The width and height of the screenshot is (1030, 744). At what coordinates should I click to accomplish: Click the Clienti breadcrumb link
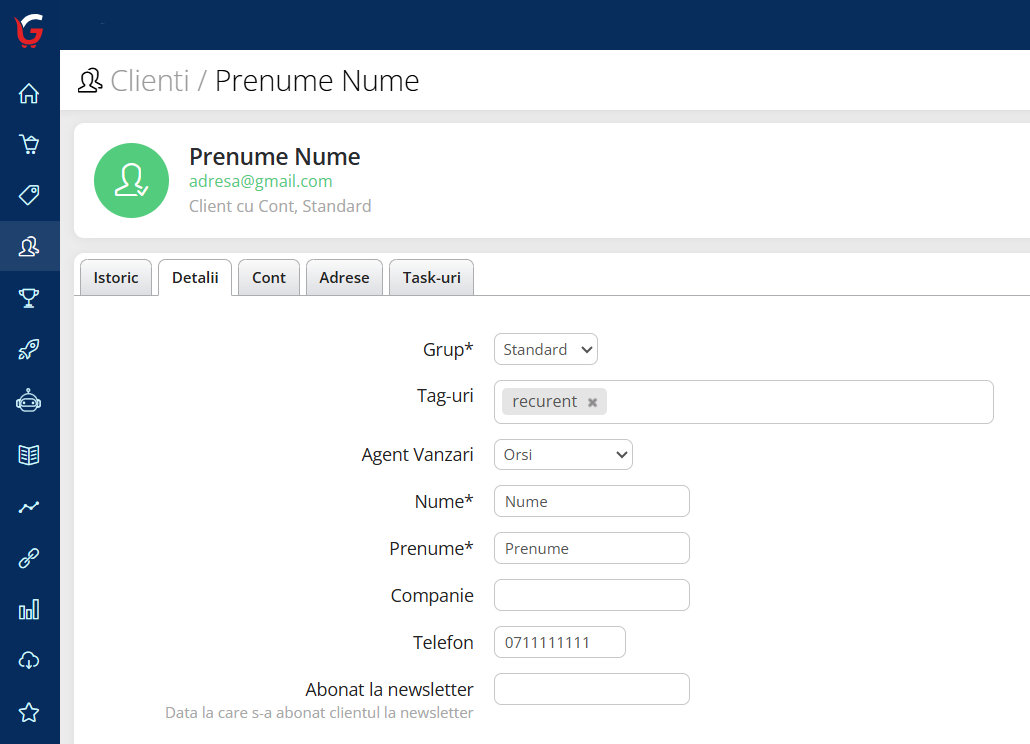(x=149, y=81)
